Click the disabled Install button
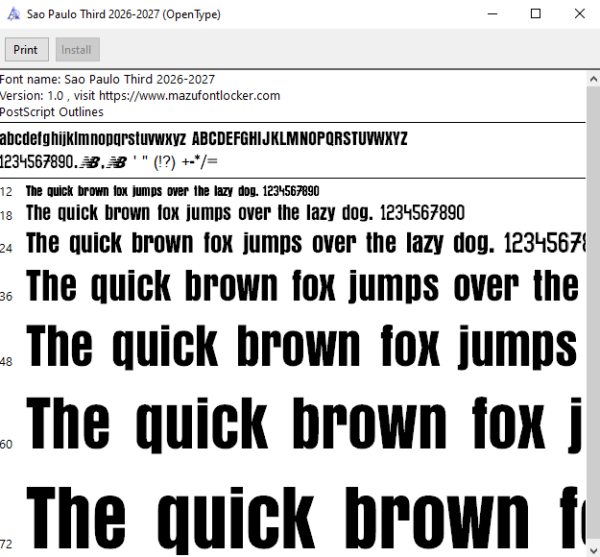This screenshot has height=557, width=600. (x=78, y=49)
